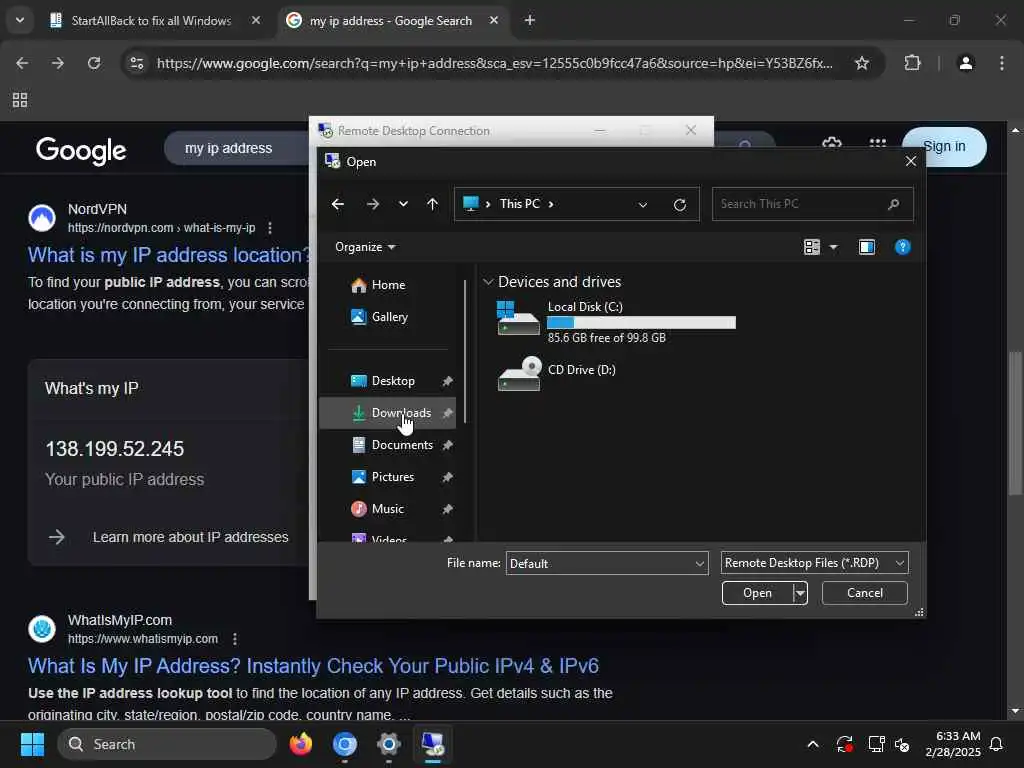This screenshot has height=768, width=1024.
Task: Open the bookmarks bar apps grid icon
Action: pyautogui.click(x=20, y=100)
